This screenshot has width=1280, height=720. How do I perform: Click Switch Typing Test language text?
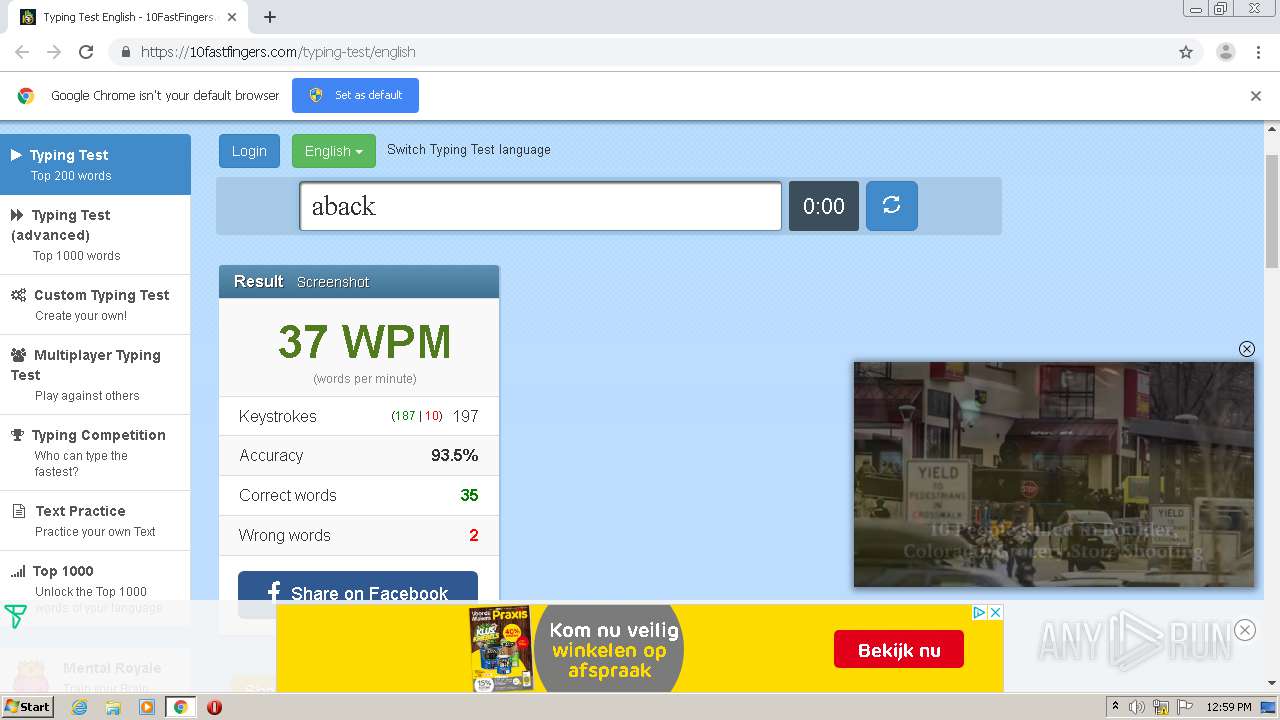(469, 149)
